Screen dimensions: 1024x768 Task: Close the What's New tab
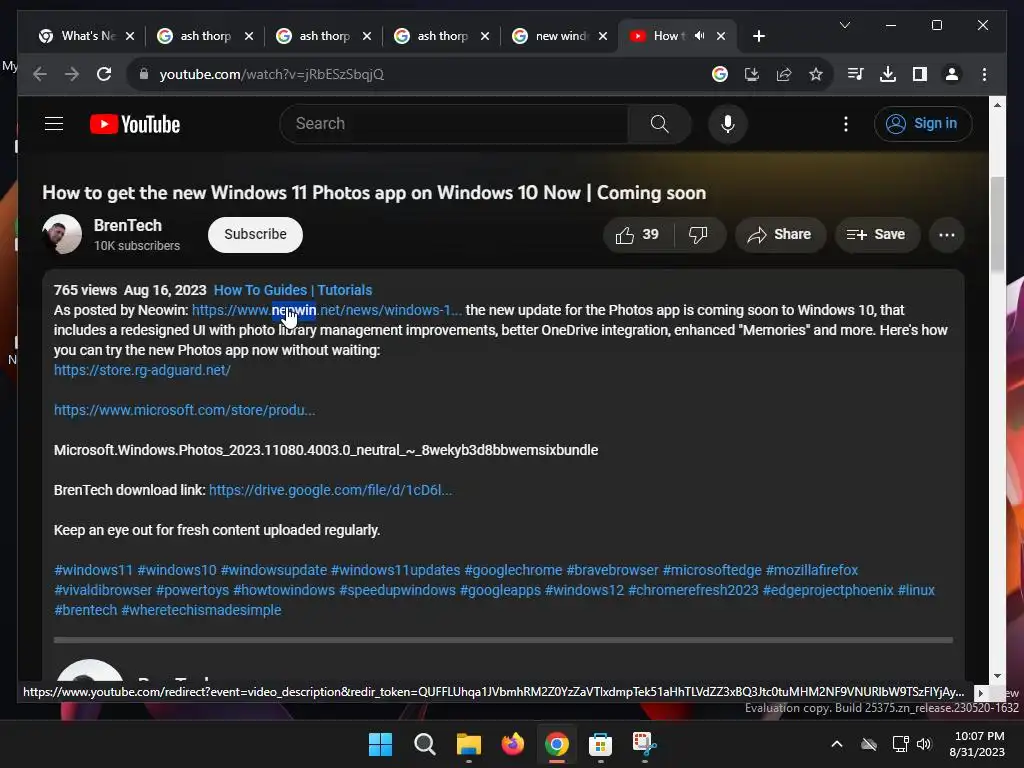[130, 36]
